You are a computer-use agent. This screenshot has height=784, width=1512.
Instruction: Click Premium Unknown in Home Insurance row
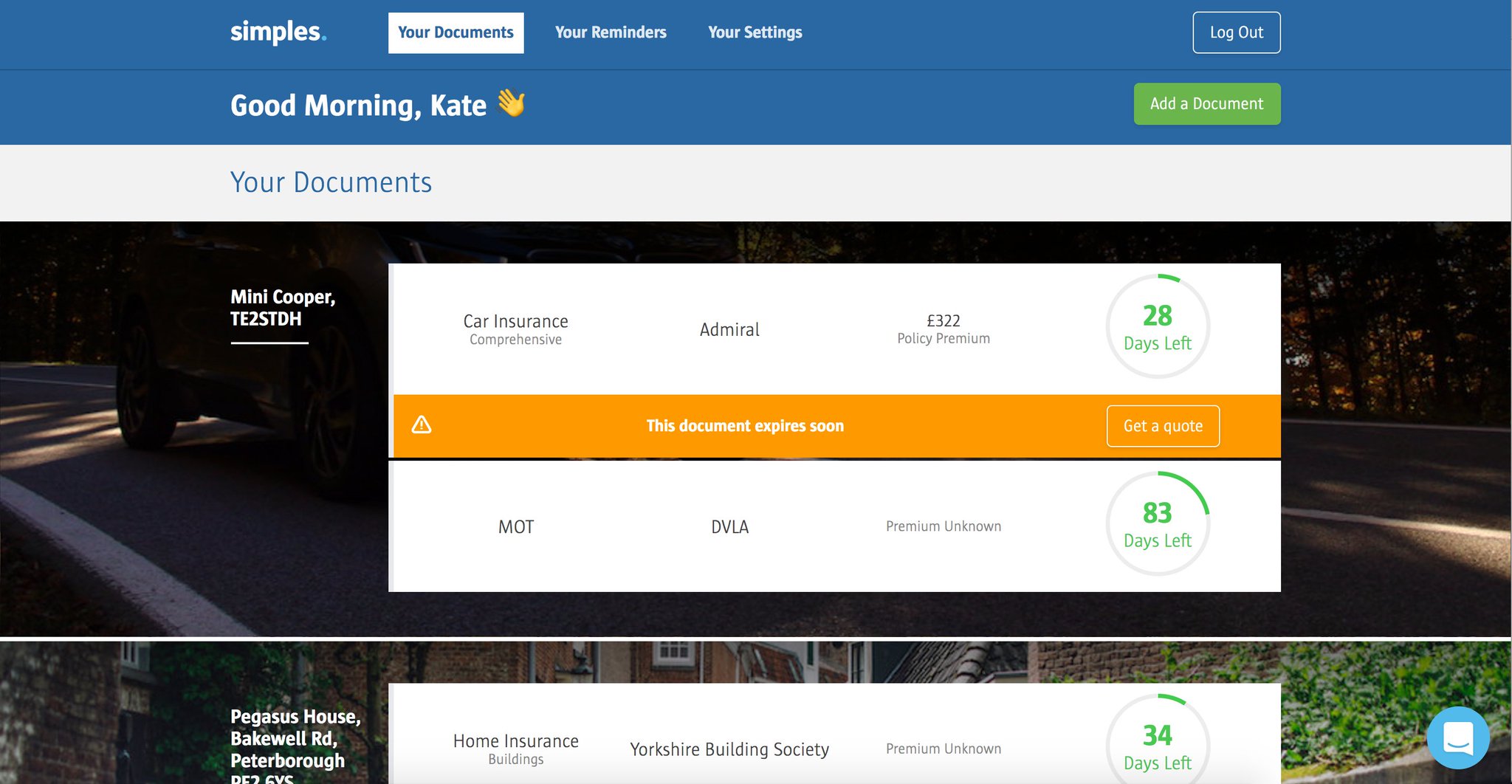coord(944,749)
